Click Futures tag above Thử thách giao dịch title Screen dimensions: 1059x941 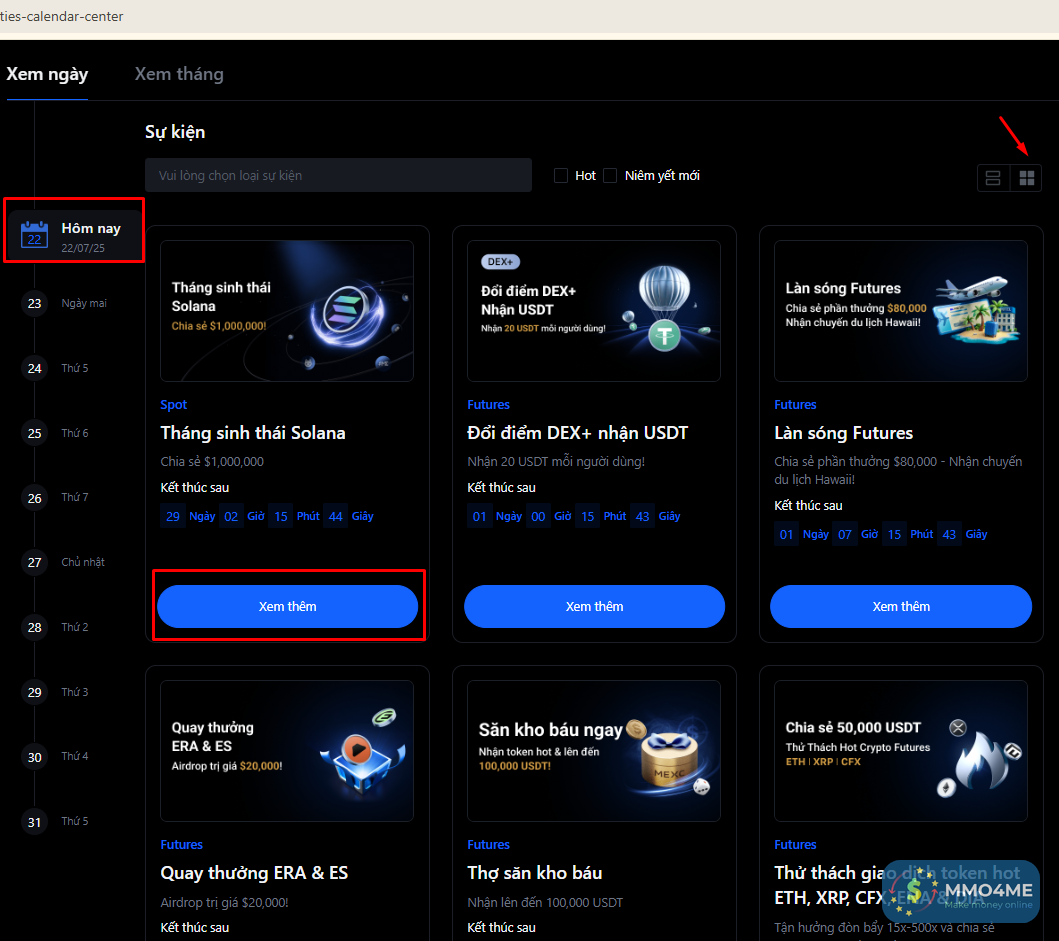tap(795, 844)
